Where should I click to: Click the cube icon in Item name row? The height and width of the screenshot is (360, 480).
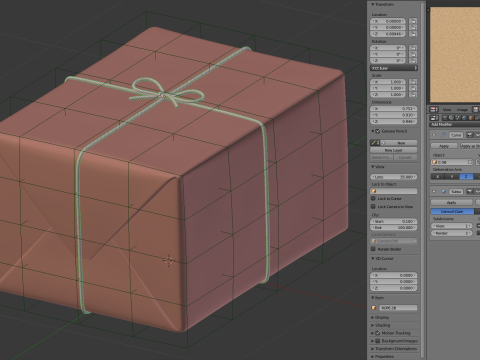374,308
